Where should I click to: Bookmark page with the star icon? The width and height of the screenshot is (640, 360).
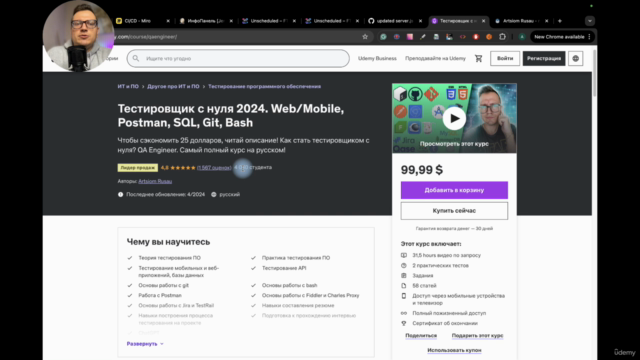[x=365, y=37]
